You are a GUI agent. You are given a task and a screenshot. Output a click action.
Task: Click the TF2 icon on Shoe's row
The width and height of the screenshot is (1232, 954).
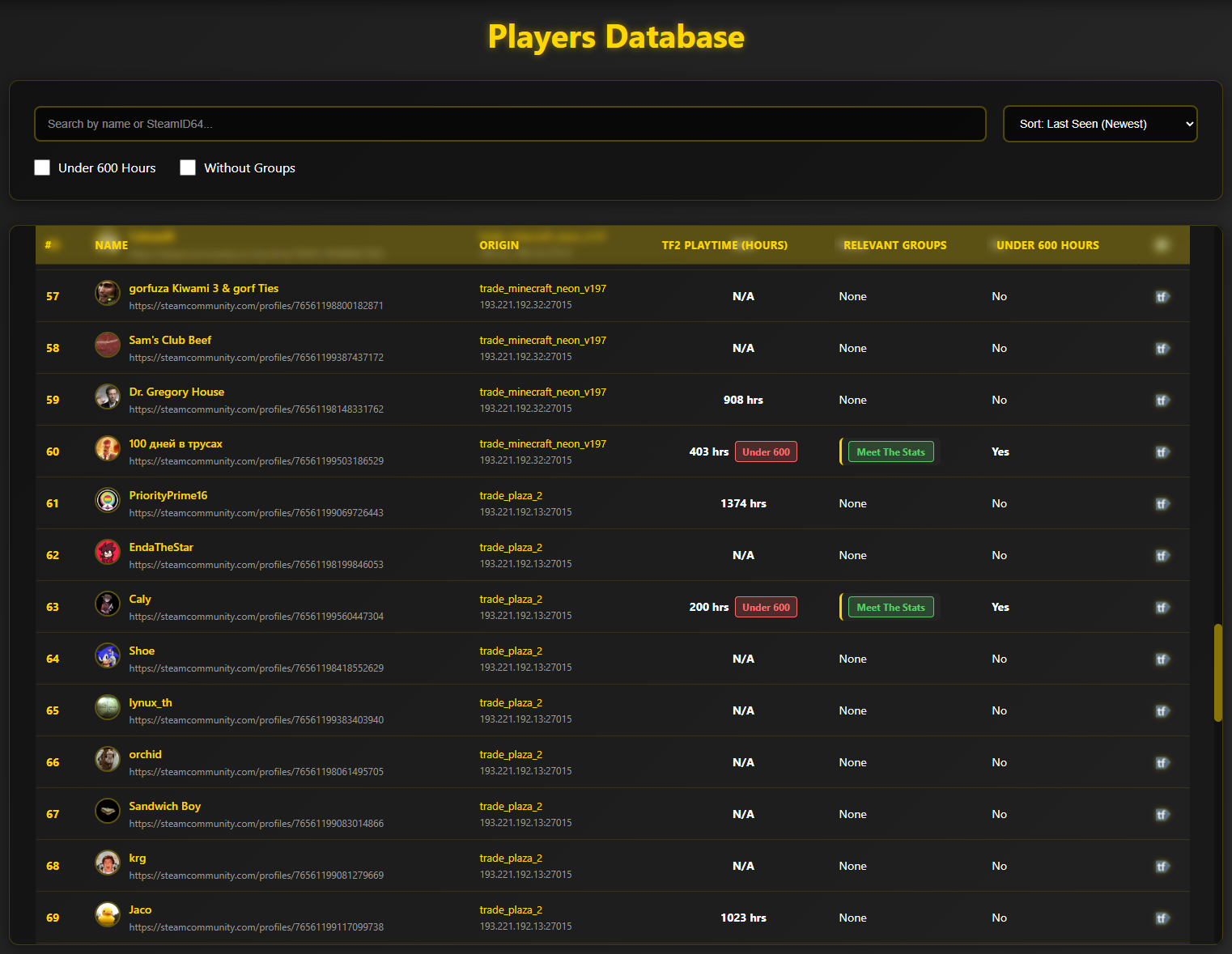pyautogui.click(x=1162, y=659)
